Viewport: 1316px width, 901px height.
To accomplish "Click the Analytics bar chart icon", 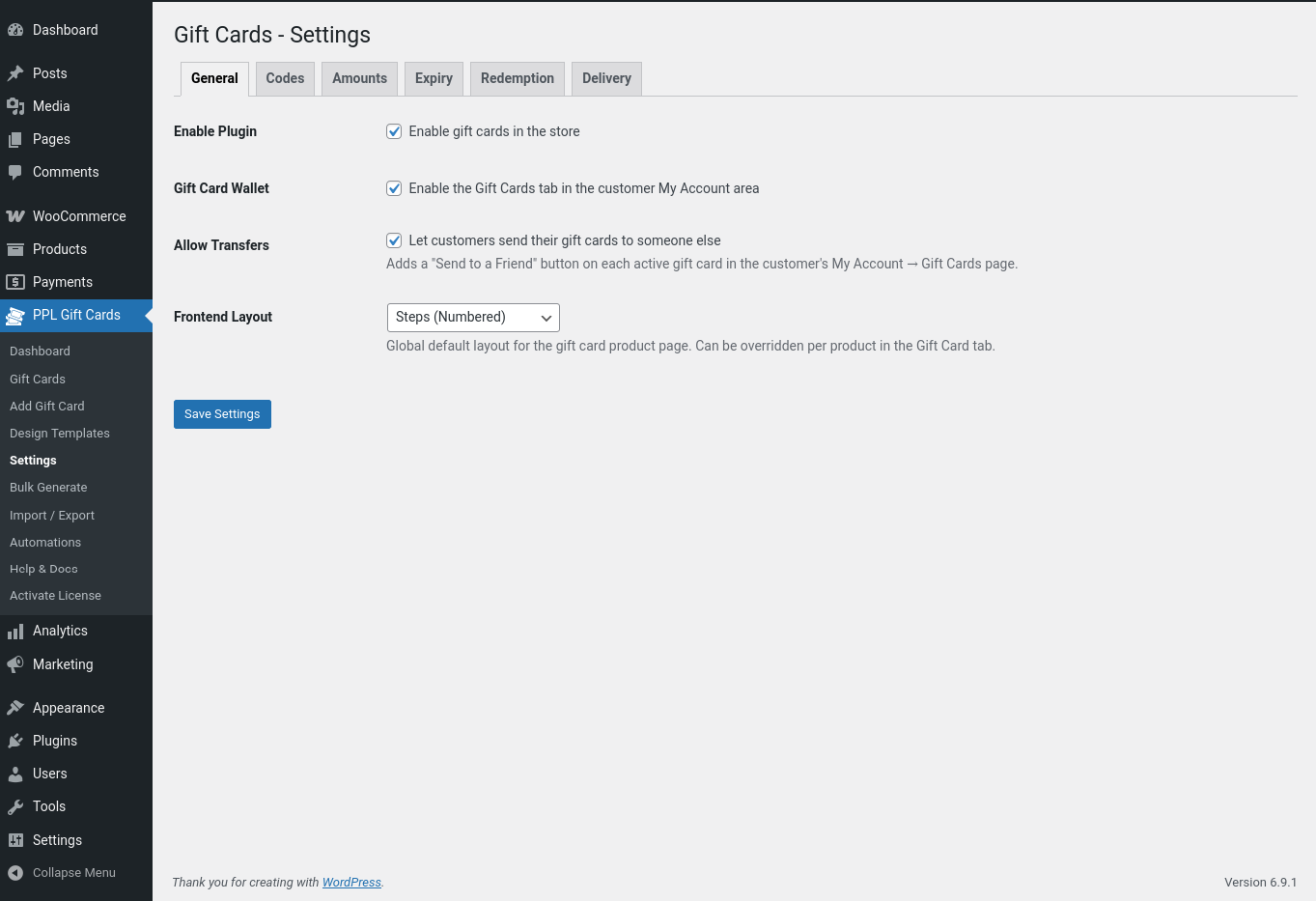I will pos(15,632).
